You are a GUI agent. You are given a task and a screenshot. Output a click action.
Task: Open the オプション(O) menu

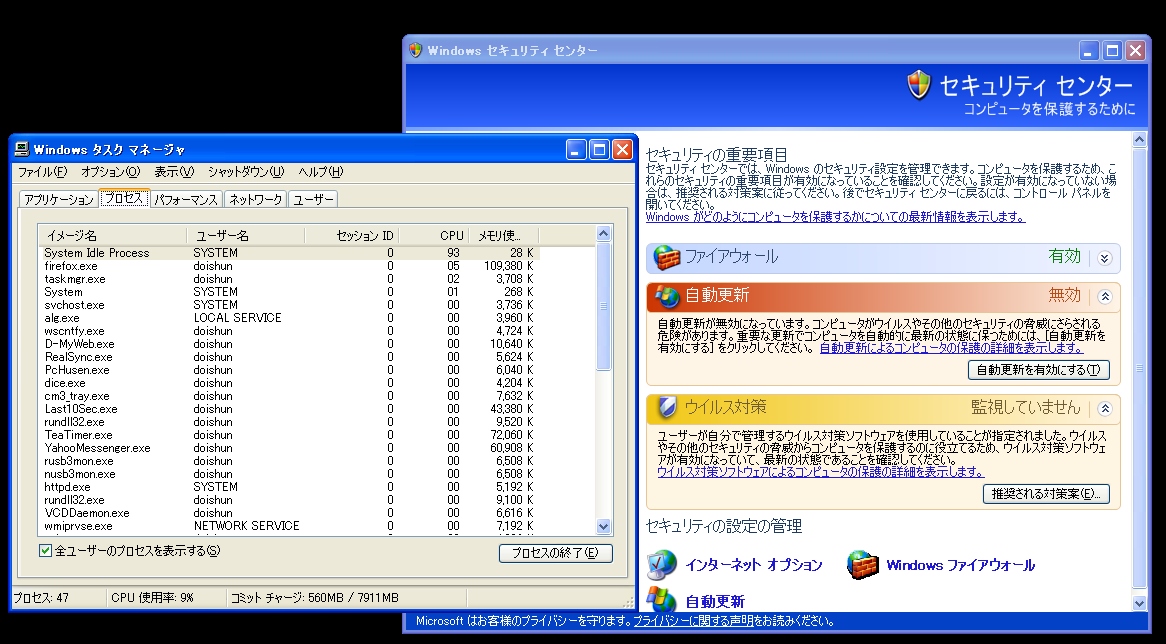(110, 172)
